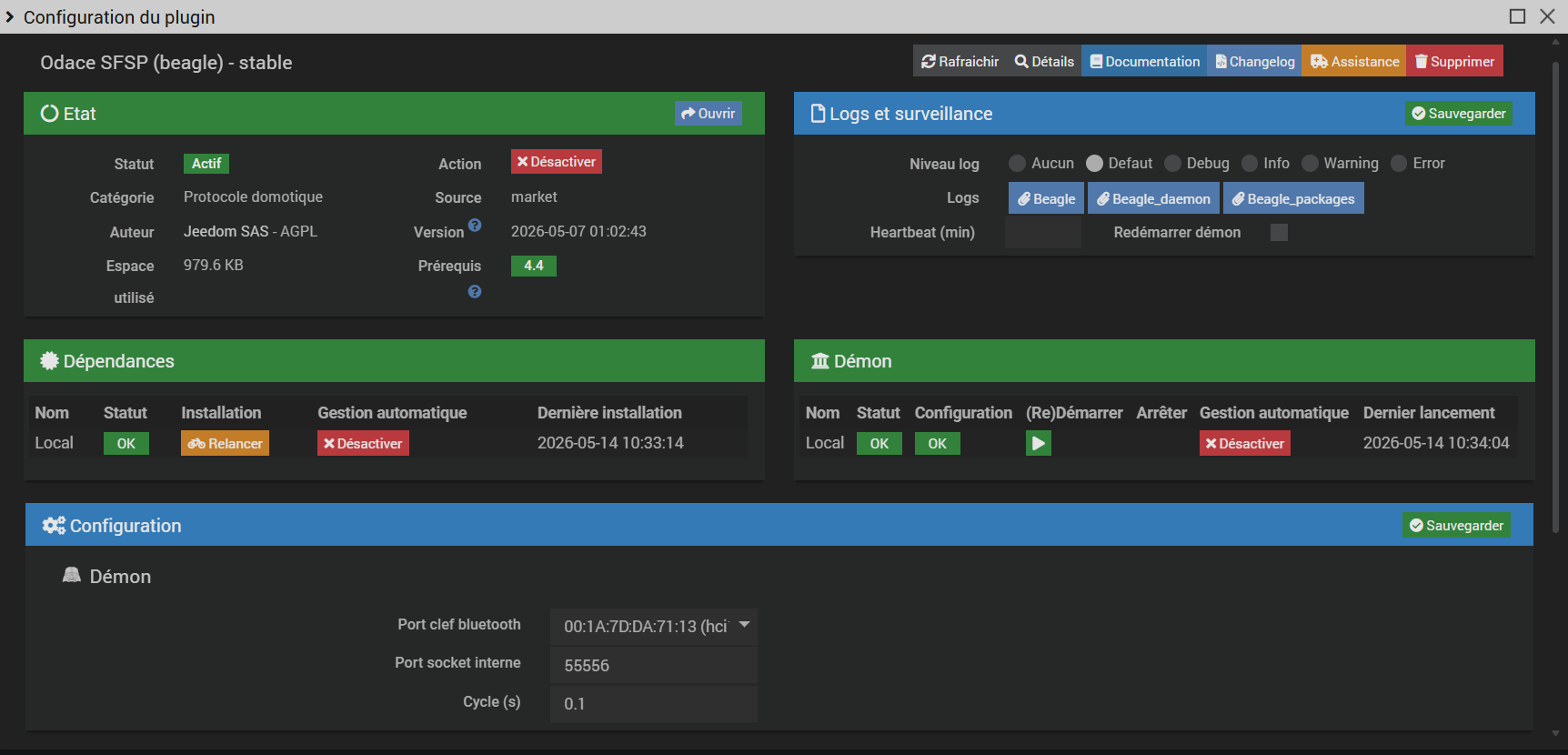Click the Etat panel power icon

[x=50, y=114]
